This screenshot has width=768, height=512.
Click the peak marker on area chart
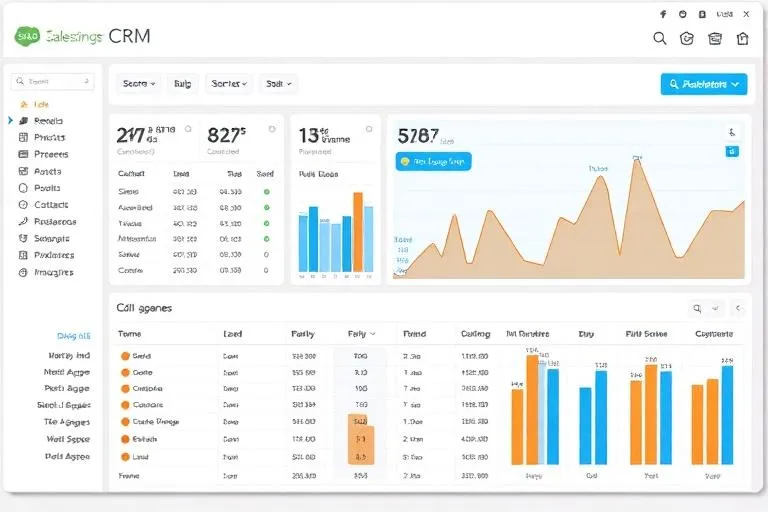[637, 158]
